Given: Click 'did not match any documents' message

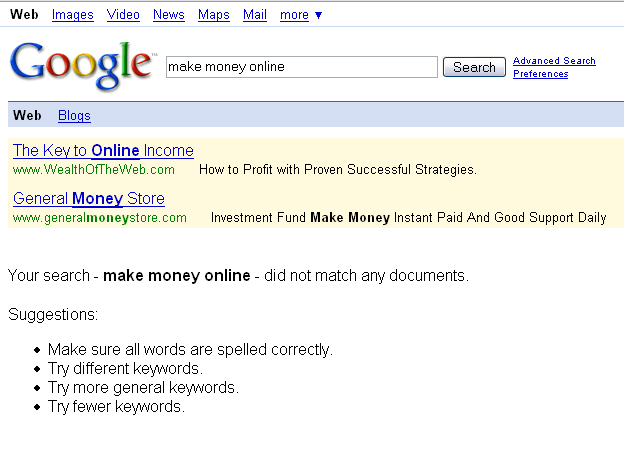Looking at the screenshot, I should (366, 275).
